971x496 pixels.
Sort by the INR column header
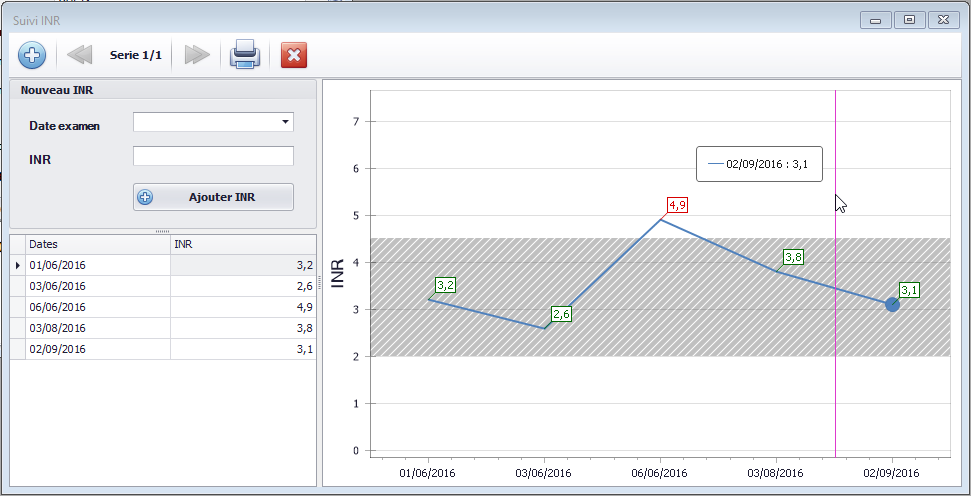tap(242, 243)
